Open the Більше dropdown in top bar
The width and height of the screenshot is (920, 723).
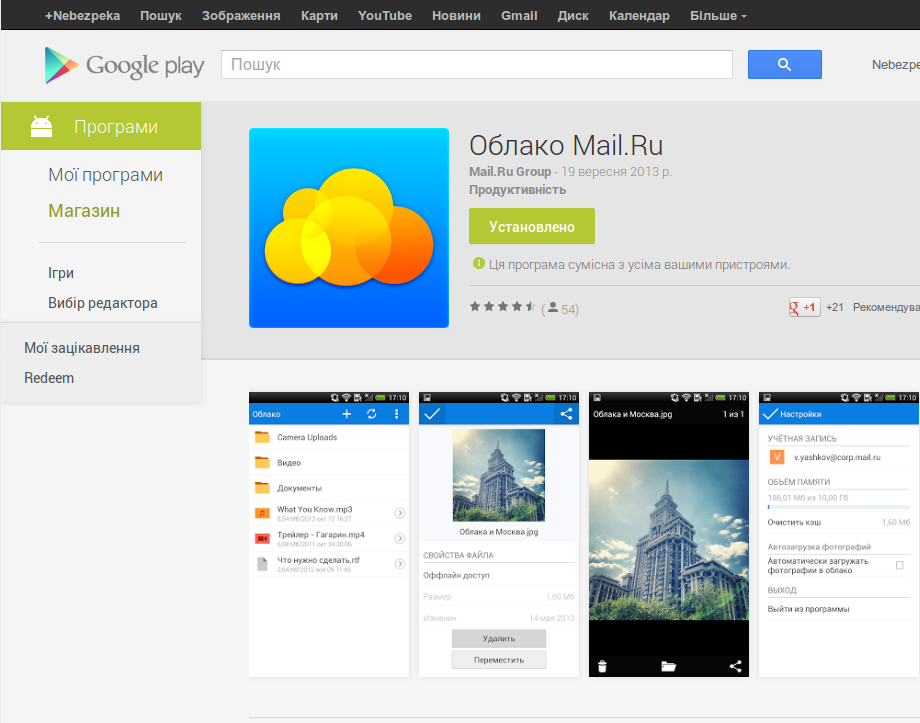coord(718,16)
